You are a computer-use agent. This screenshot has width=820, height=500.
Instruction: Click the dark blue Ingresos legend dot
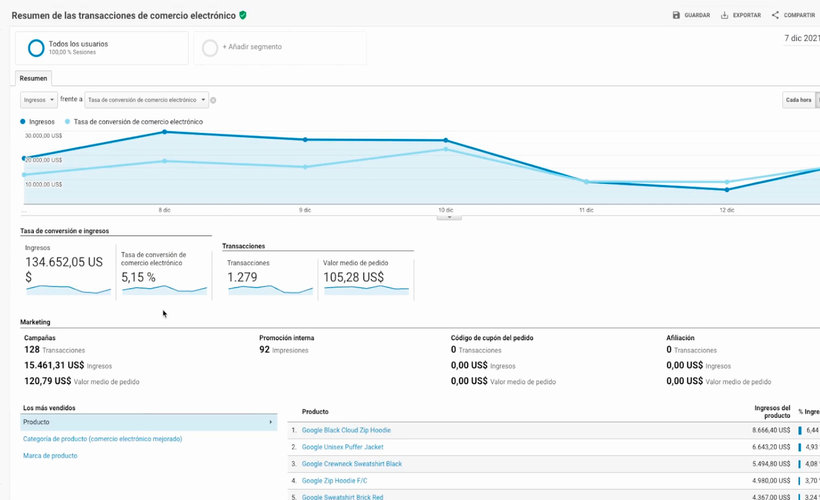[22, 121]
